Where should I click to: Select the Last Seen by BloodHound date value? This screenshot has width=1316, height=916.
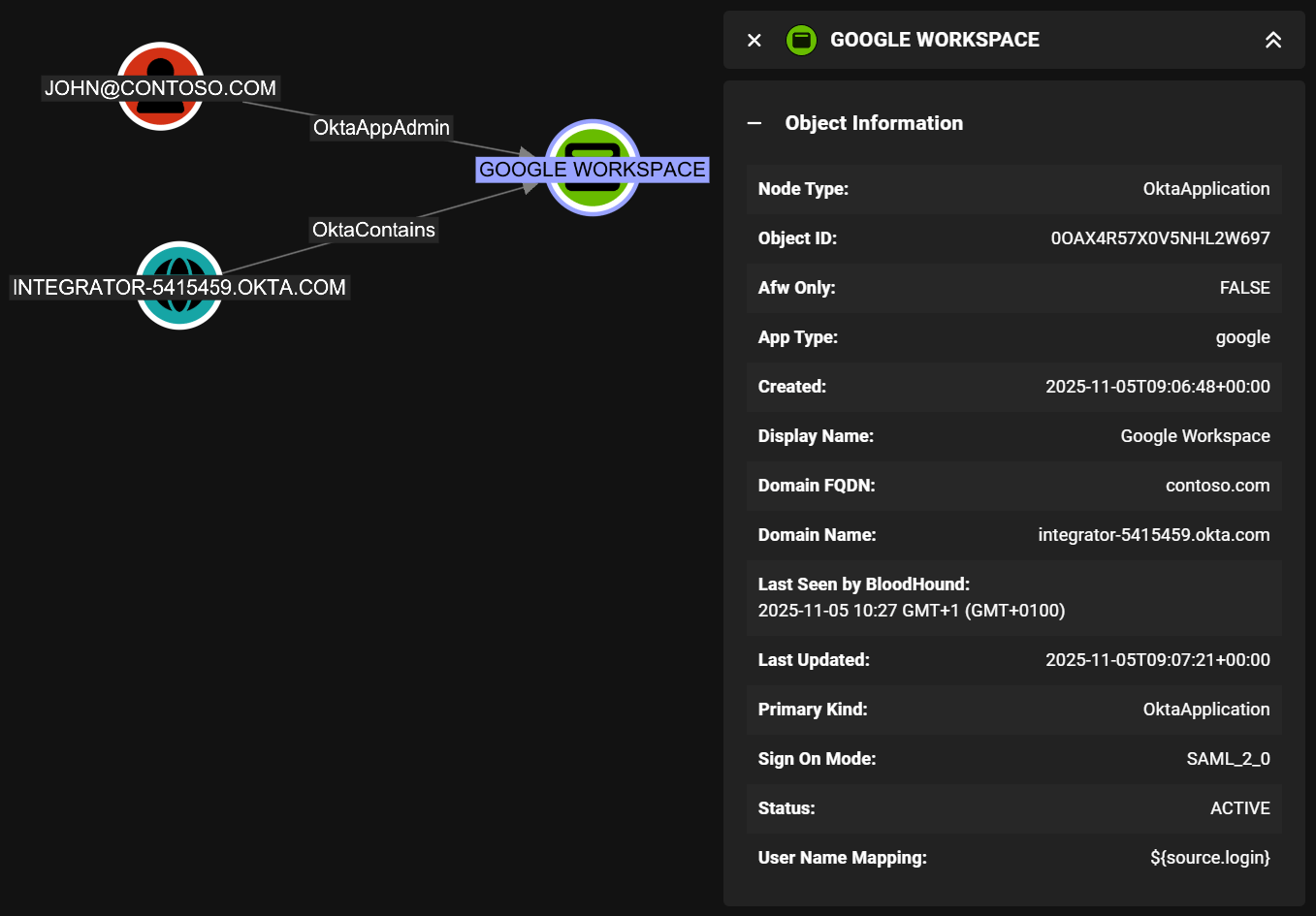912,611
